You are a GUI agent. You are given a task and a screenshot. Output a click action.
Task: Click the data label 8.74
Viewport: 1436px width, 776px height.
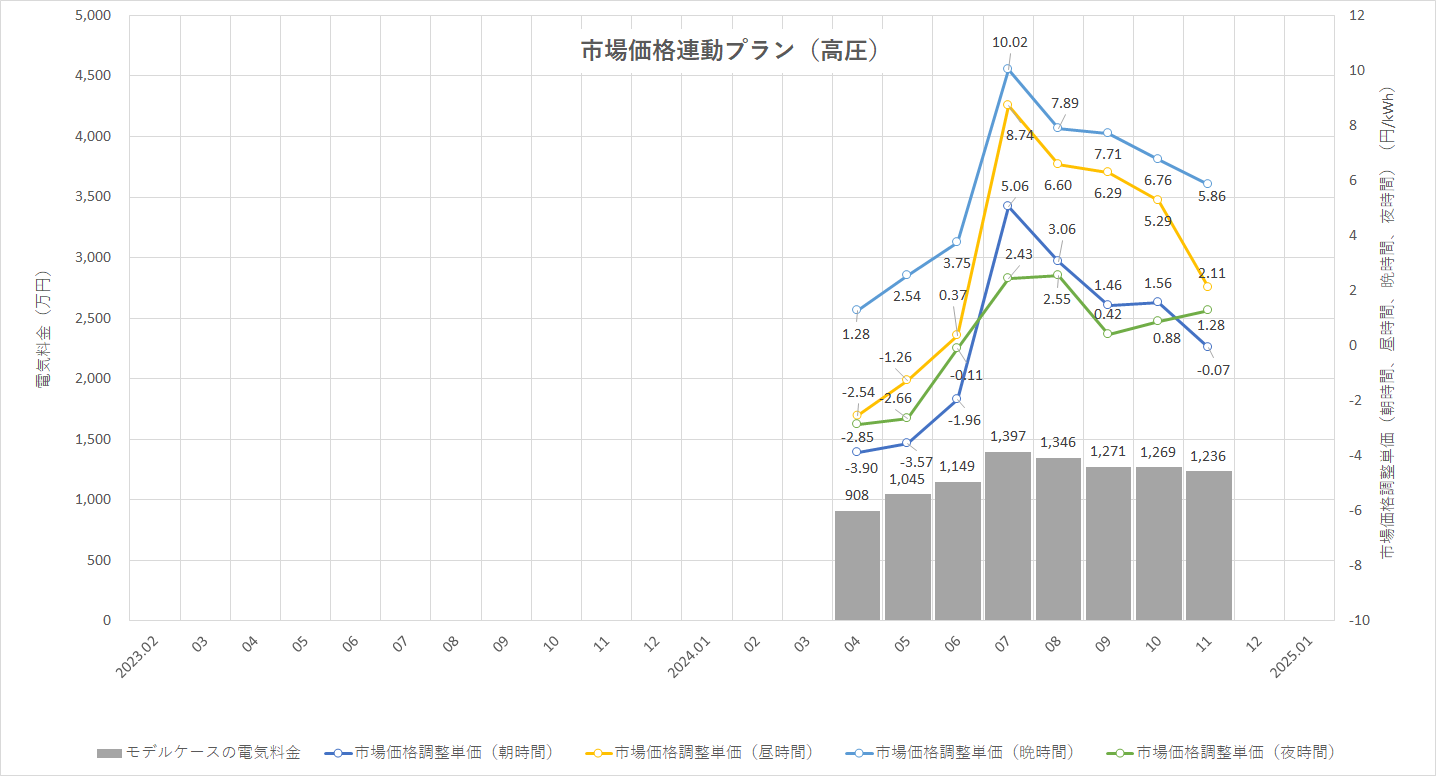1020,135
